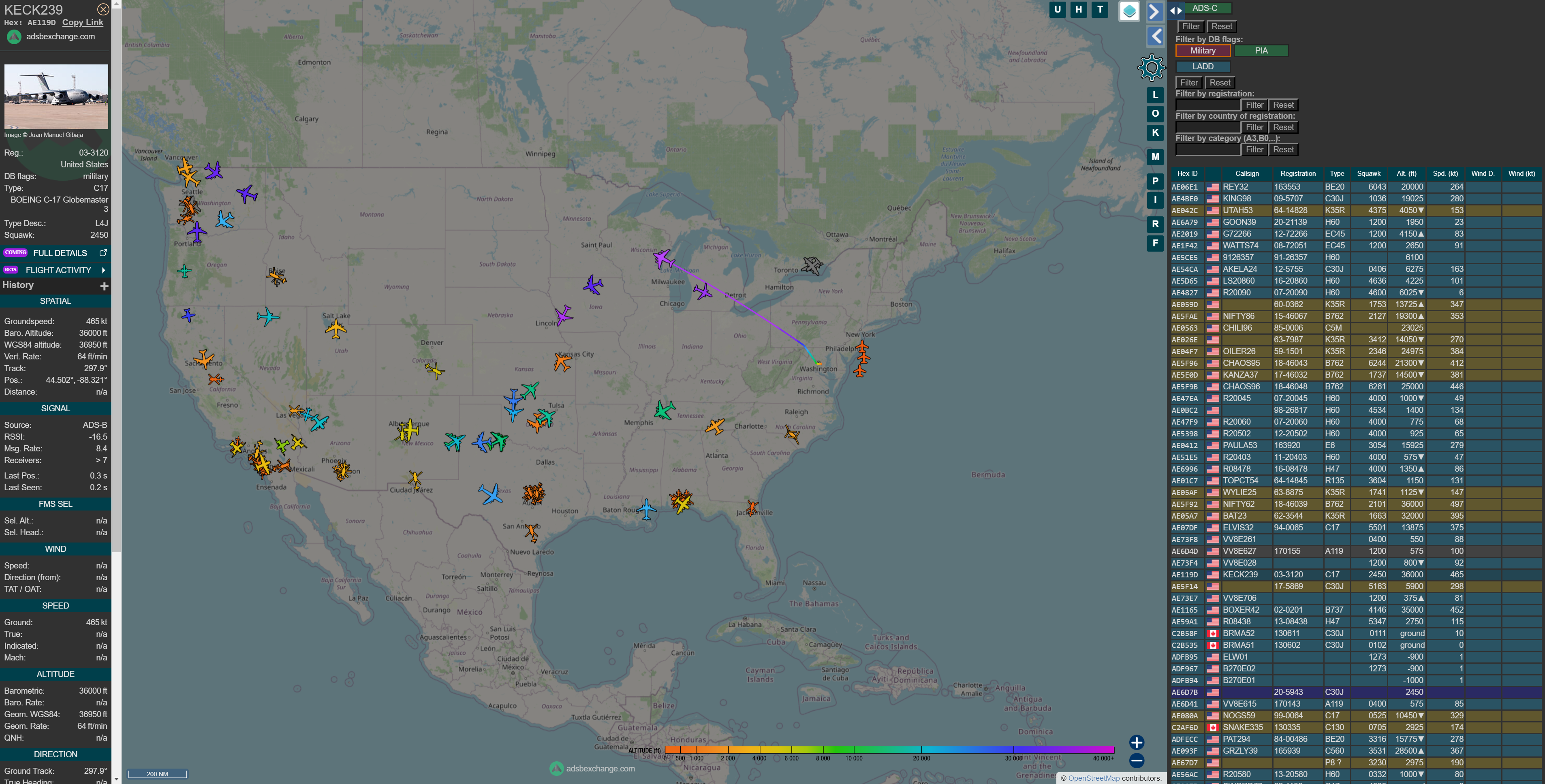Expand FLIGHT ACTIVITY section

56,270
